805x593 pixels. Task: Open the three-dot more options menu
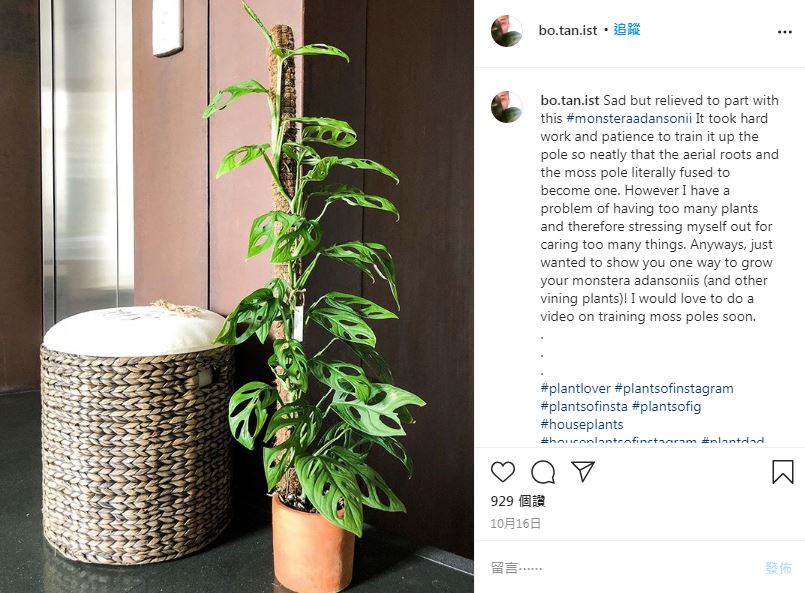pos(784,32)
